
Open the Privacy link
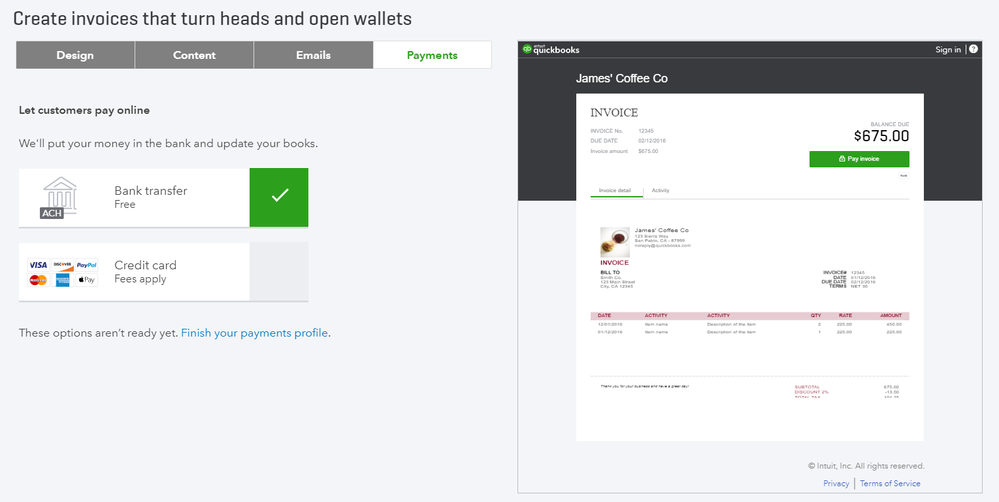click(836, 484)
